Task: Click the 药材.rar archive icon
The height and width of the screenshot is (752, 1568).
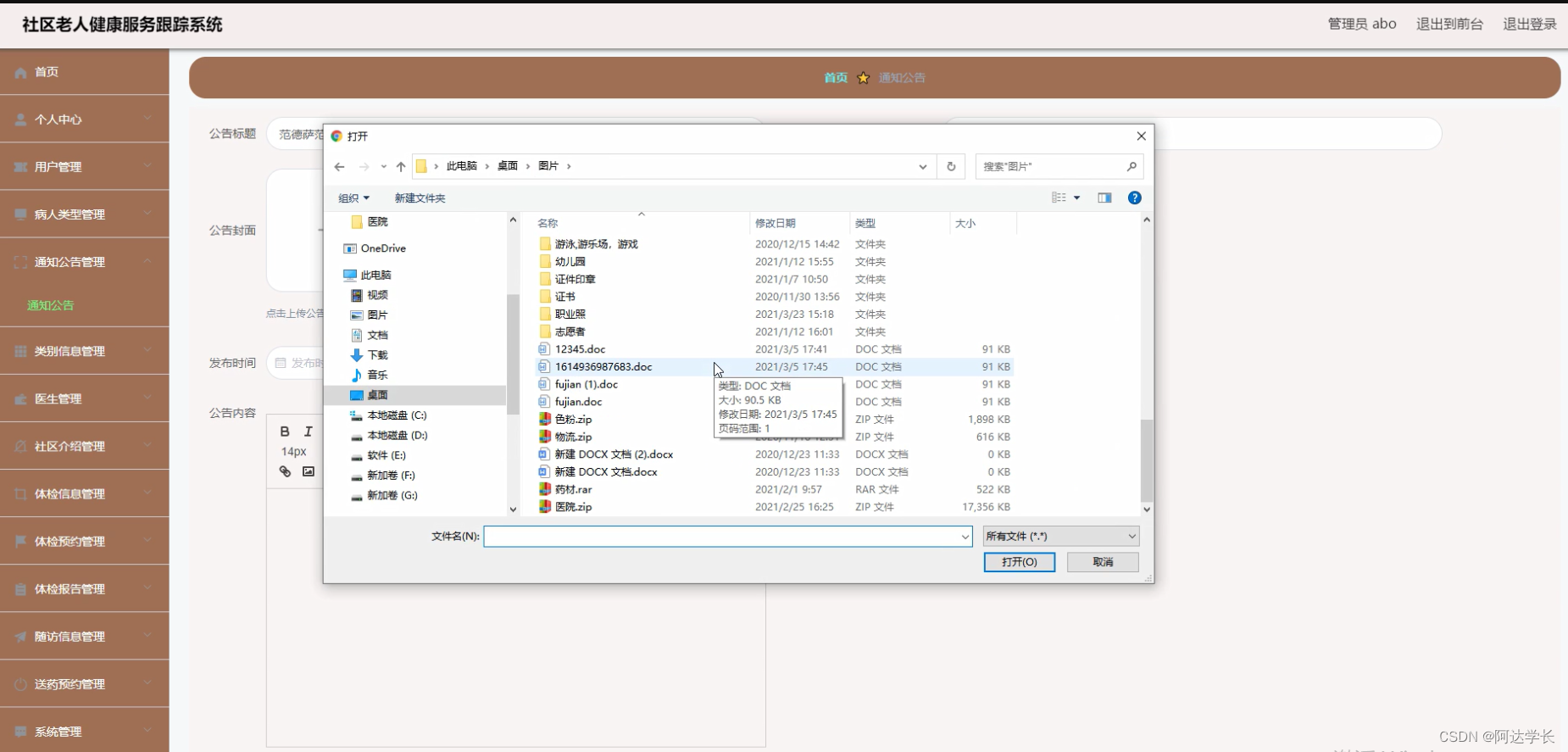Action: (x=545, y=489)
